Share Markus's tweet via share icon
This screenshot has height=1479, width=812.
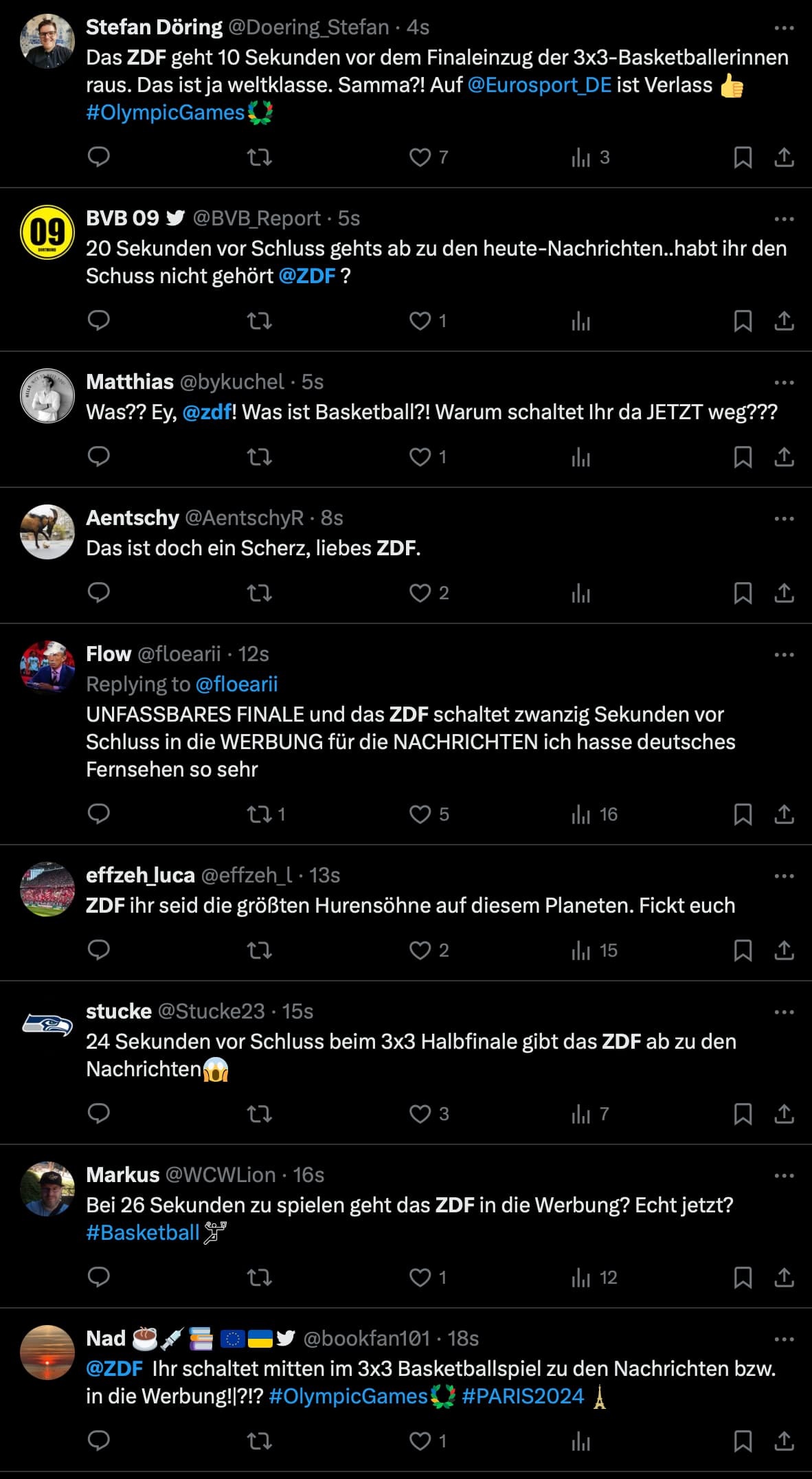pyautogui.click(x=784, y=1278)
